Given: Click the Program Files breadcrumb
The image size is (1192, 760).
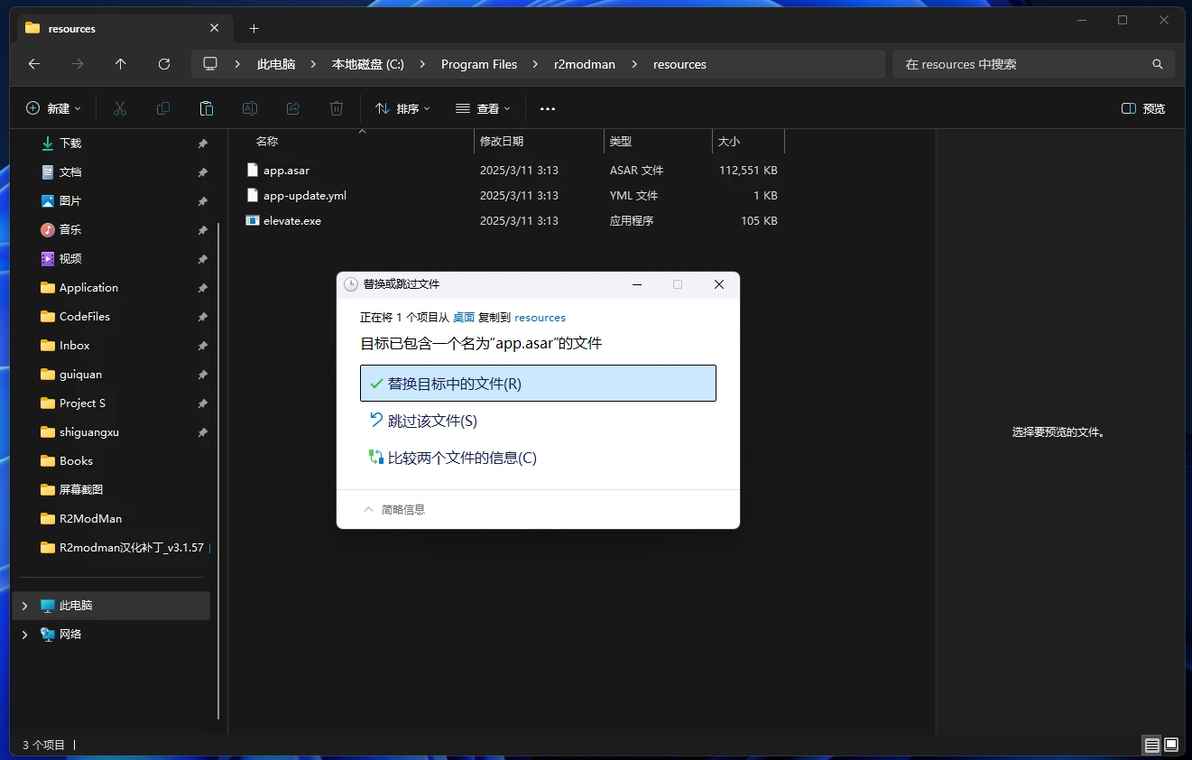Looking at the screenshot, I should tap(479, 65).
